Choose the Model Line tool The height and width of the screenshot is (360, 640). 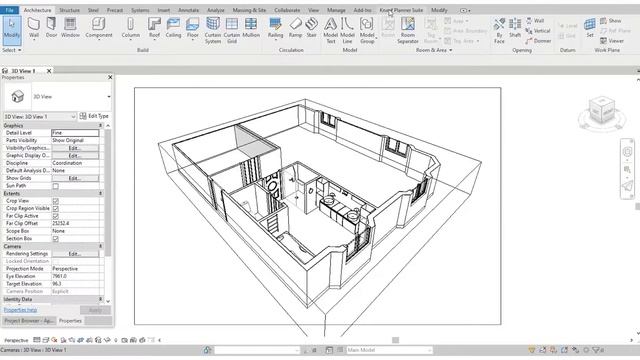coord(347,30)
